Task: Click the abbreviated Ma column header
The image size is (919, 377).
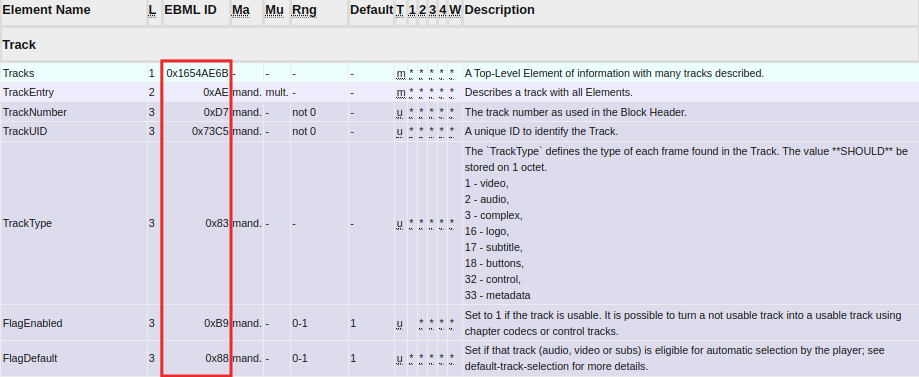Action: click(x=240, y=10)
